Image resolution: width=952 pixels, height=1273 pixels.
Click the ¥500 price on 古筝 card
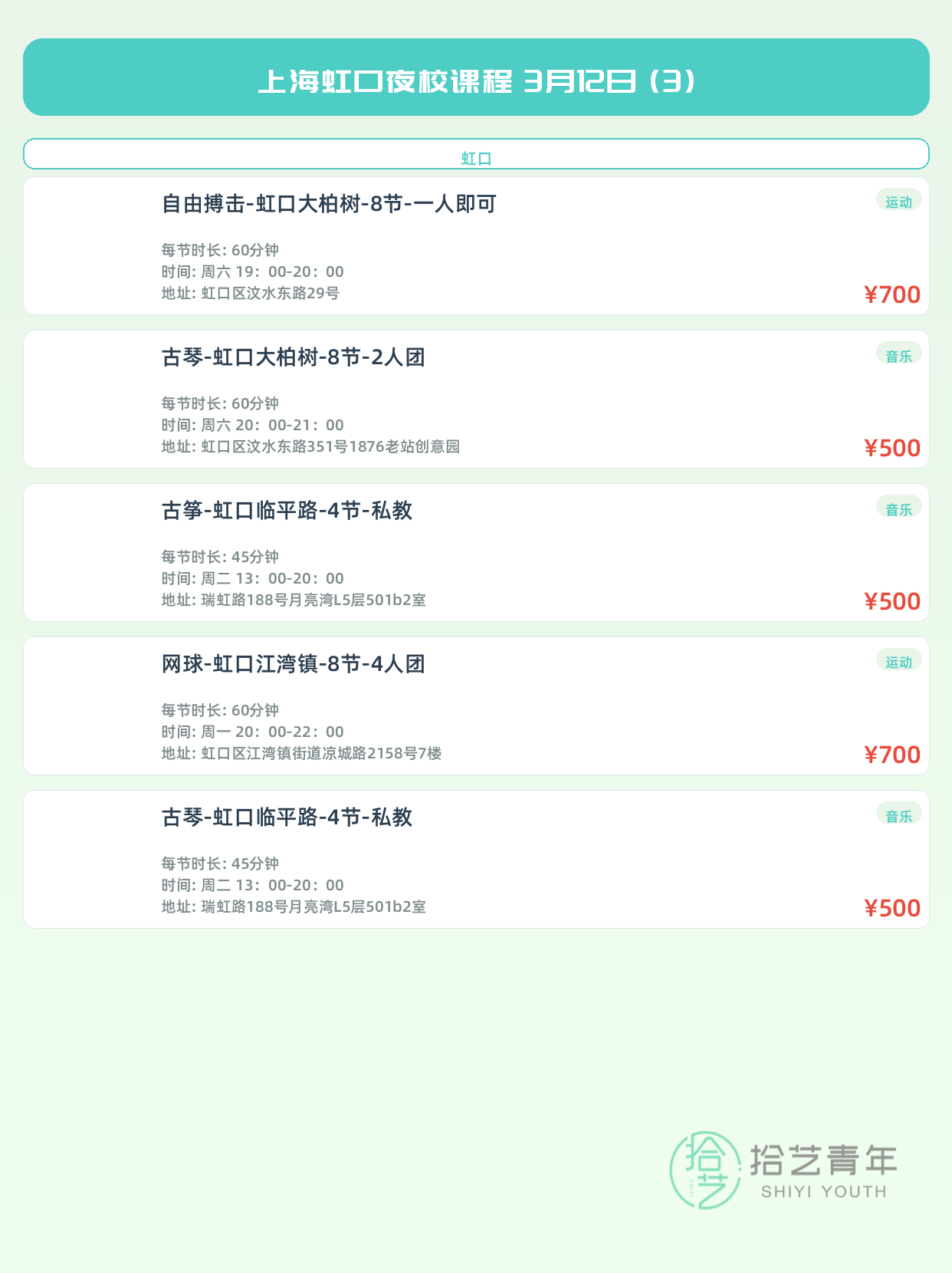pyautogui.click(x=892, y=601)
